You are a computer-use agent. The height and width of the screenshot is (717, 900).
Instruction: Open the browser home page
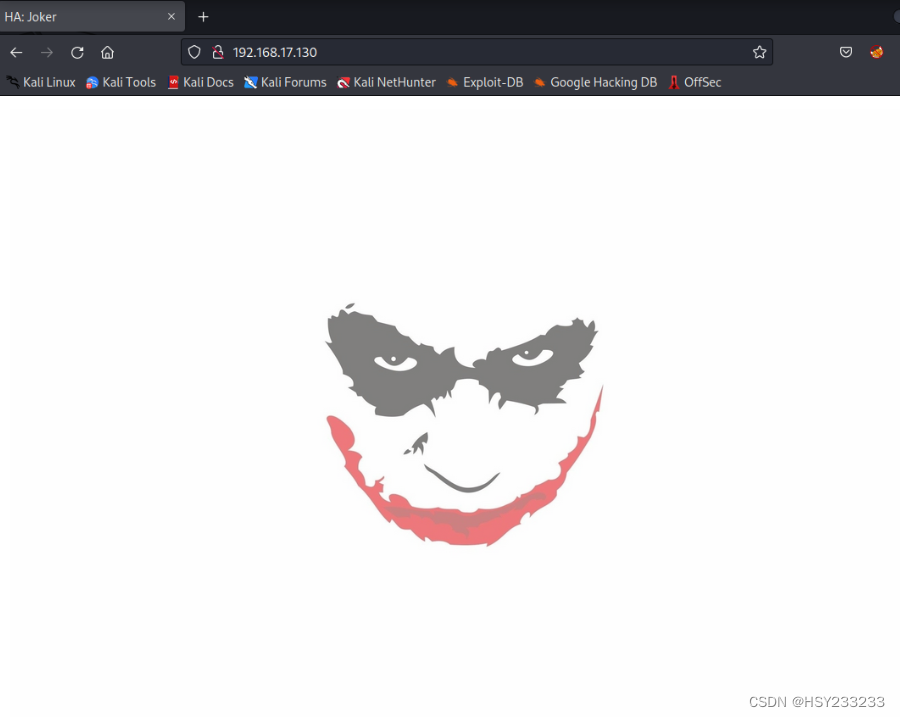tap(107, 53)
